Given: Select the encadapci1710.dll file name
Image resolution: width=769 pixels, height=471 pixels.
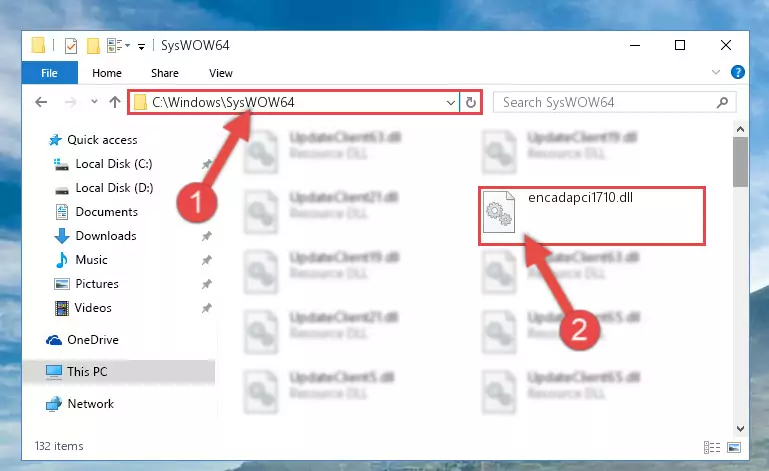Looking at the screenshot, I should coord(581,197).
